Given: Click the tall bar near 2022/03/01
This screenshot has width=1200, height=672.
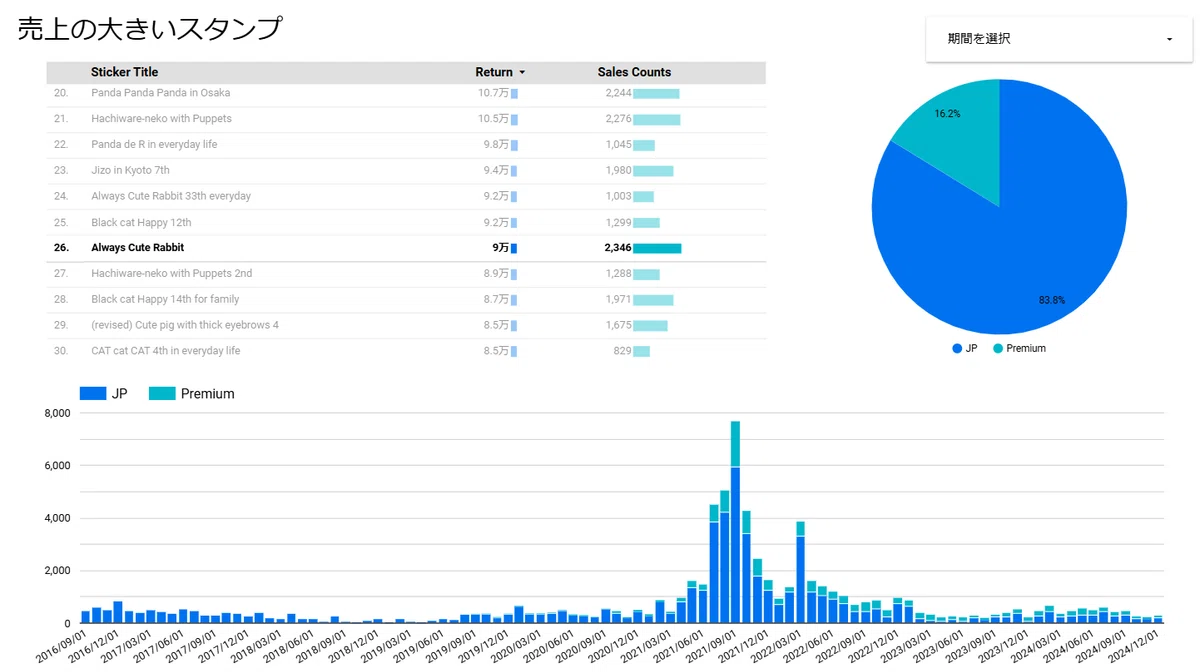Looking at the screenshot, I should (x=800, y=572).
